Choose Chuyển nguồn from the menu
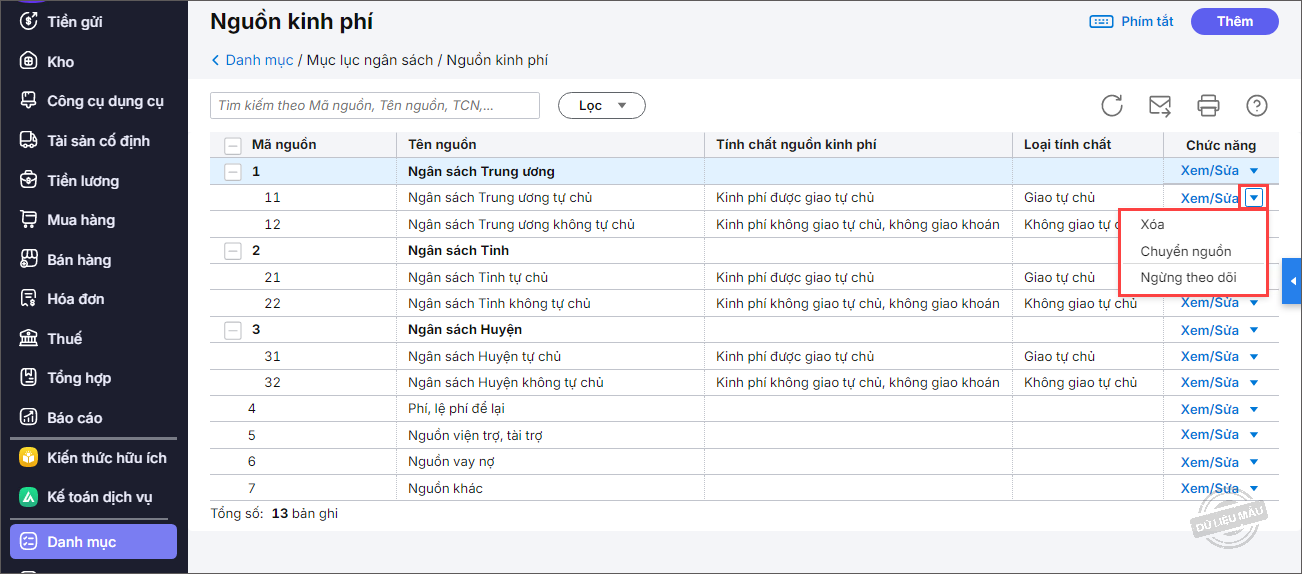This screenshot has height=574, width=1302. point(1185,252)
